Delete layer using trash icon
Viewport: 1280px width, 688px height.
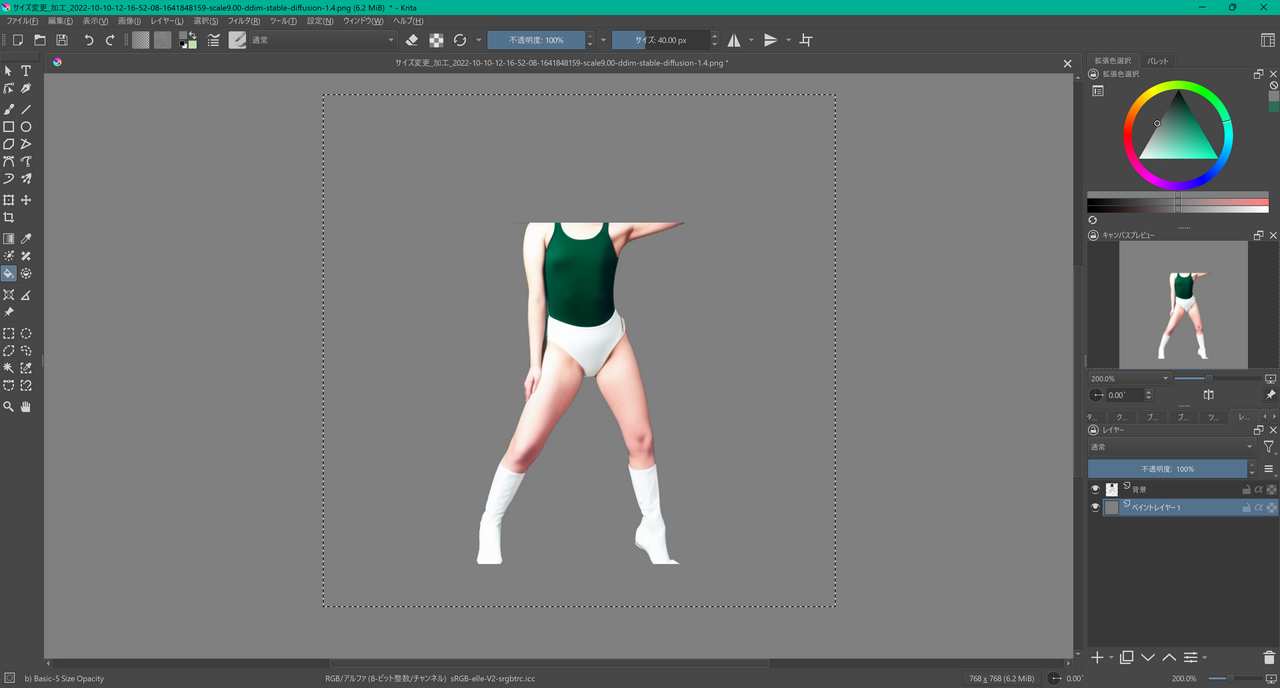click(1269, 657)
